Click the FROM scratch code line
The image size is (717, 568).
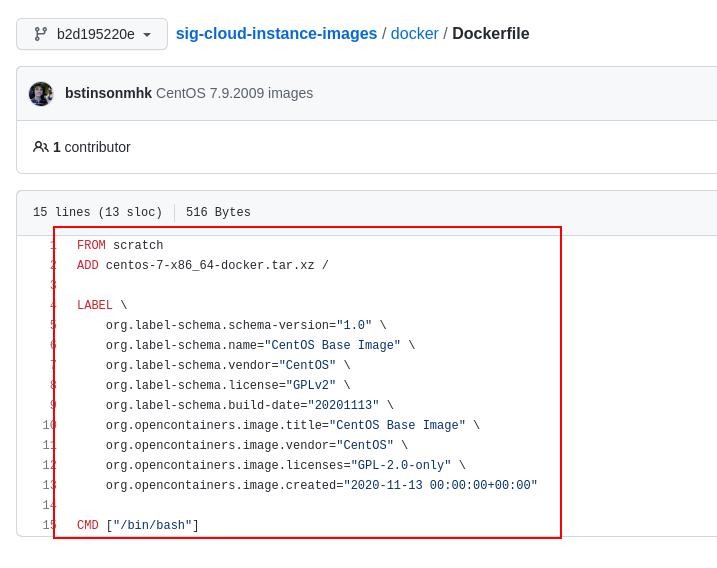pos(120,245)
